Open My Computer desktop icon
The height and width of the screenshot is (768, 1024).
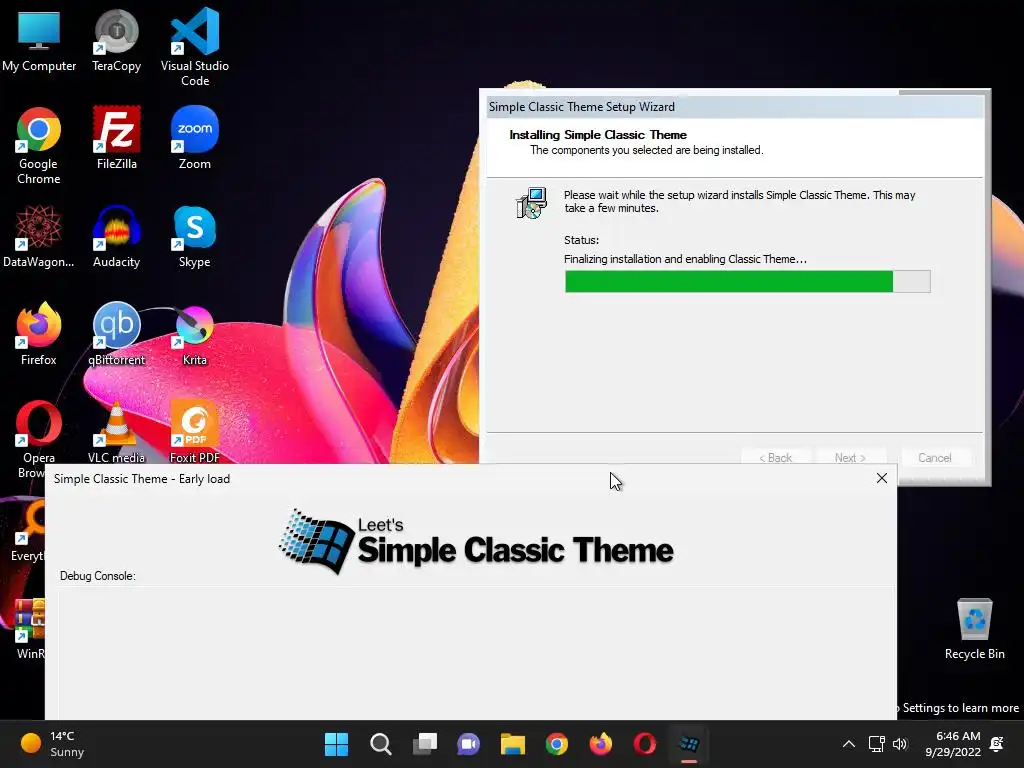click(39, 40)
